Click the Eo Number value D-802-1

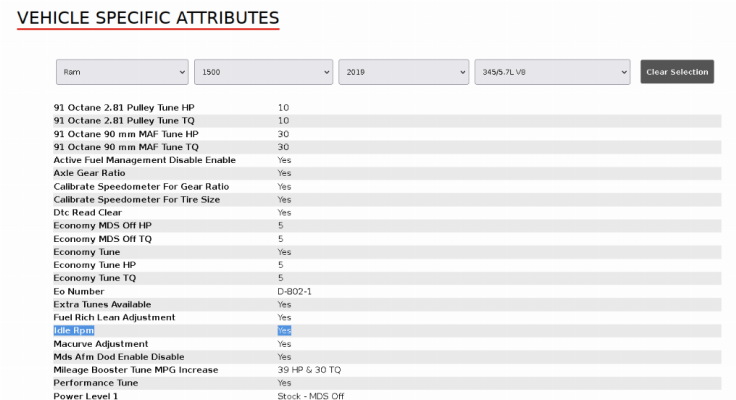coord(294,292)
